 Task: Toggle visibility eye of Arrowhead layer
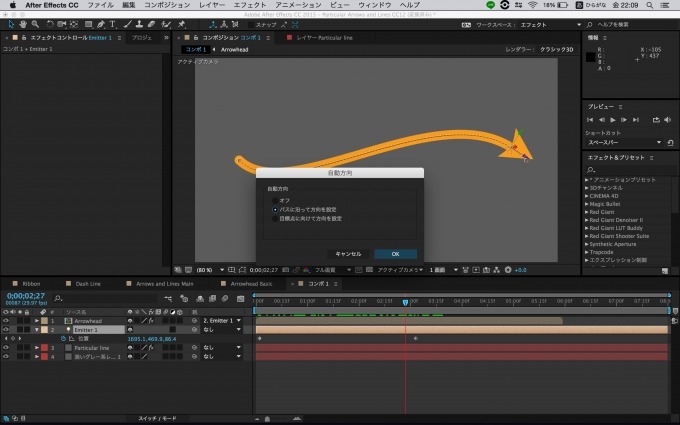click(6, 320)
